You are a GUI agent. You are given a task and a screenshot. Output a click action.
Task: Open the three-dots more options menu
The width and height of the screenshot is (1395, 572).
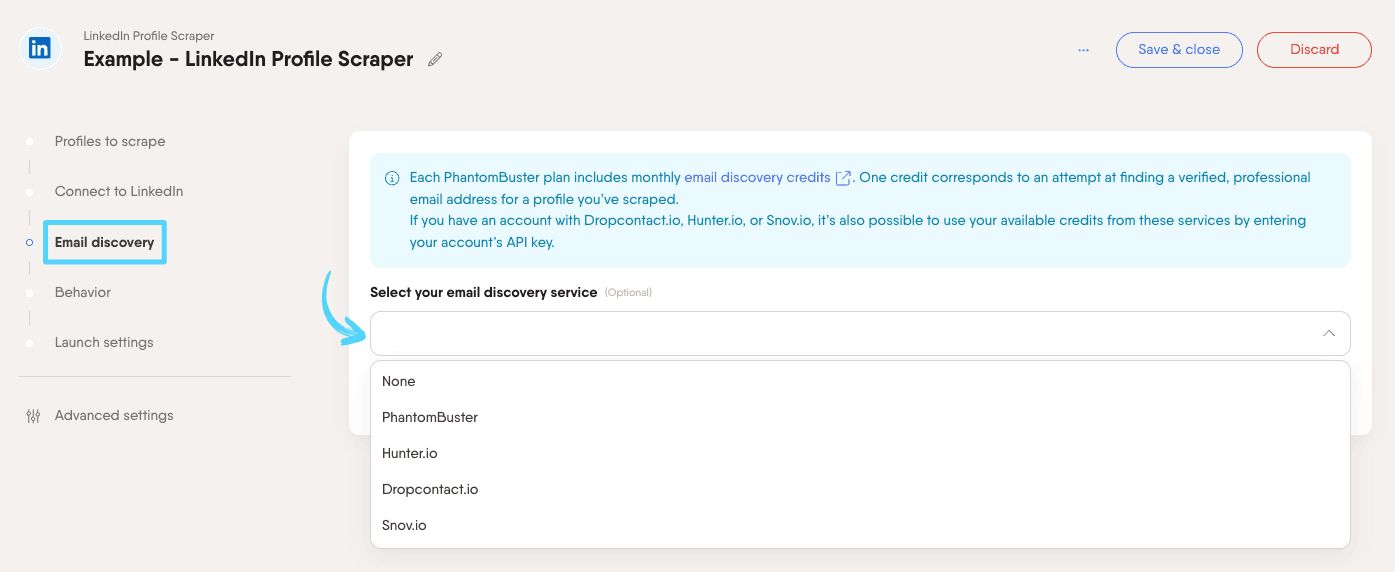coord(1083,49)
